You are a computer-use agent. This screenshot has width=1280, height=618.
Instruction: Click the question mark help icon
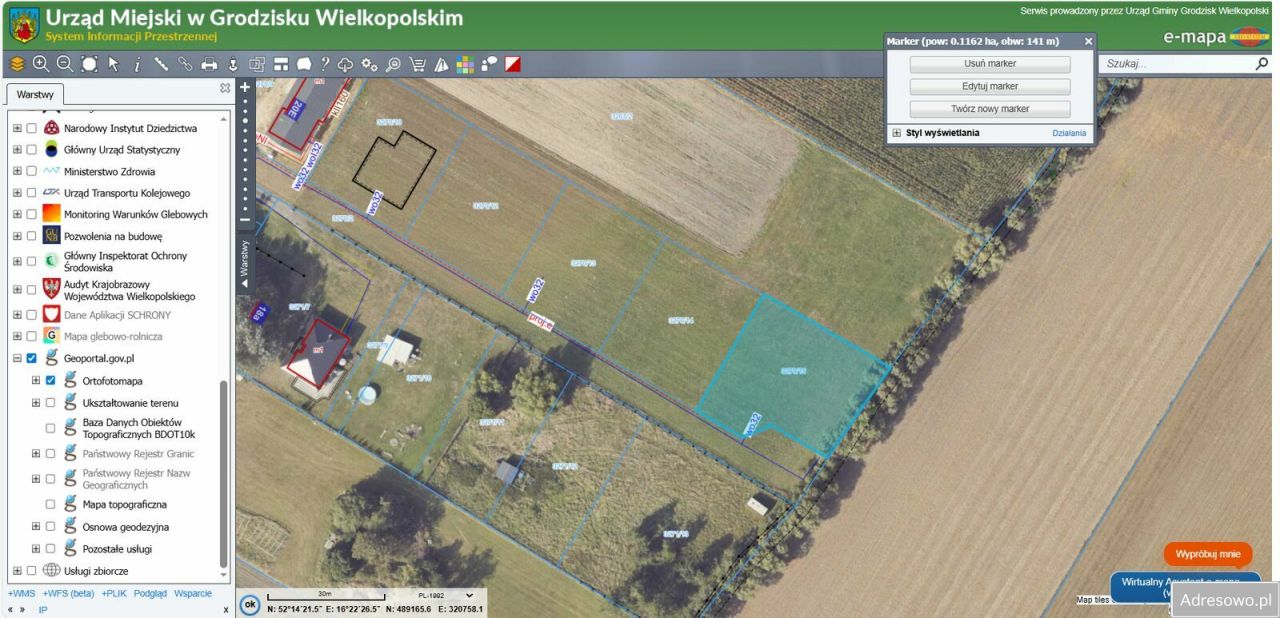coord(325,64)
